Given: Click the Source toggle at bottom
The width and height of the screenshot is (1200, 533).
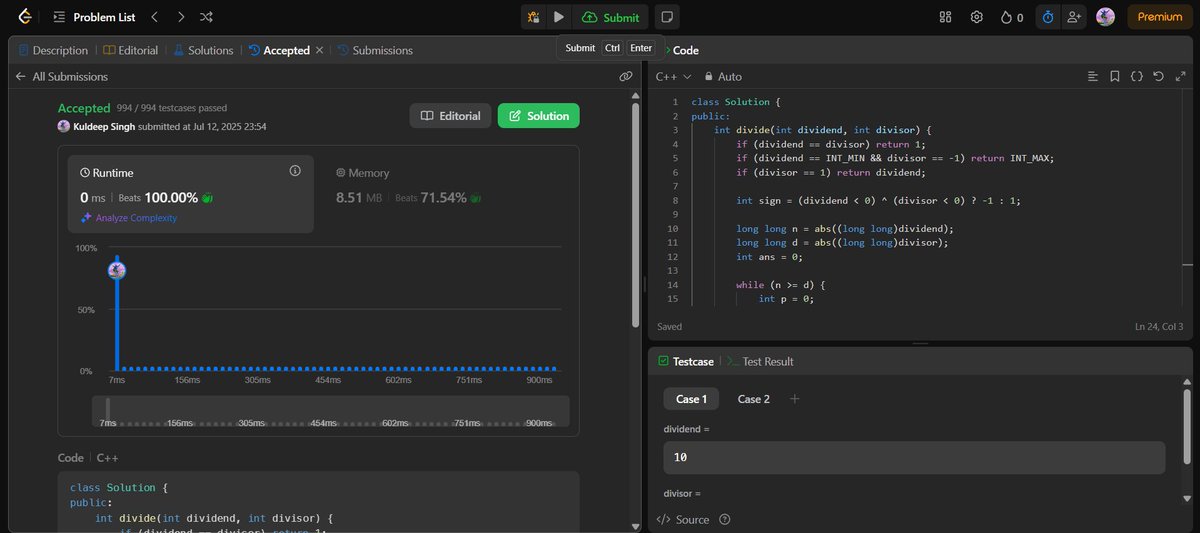Looking at the screenshot, I should (x=683, y=519).
